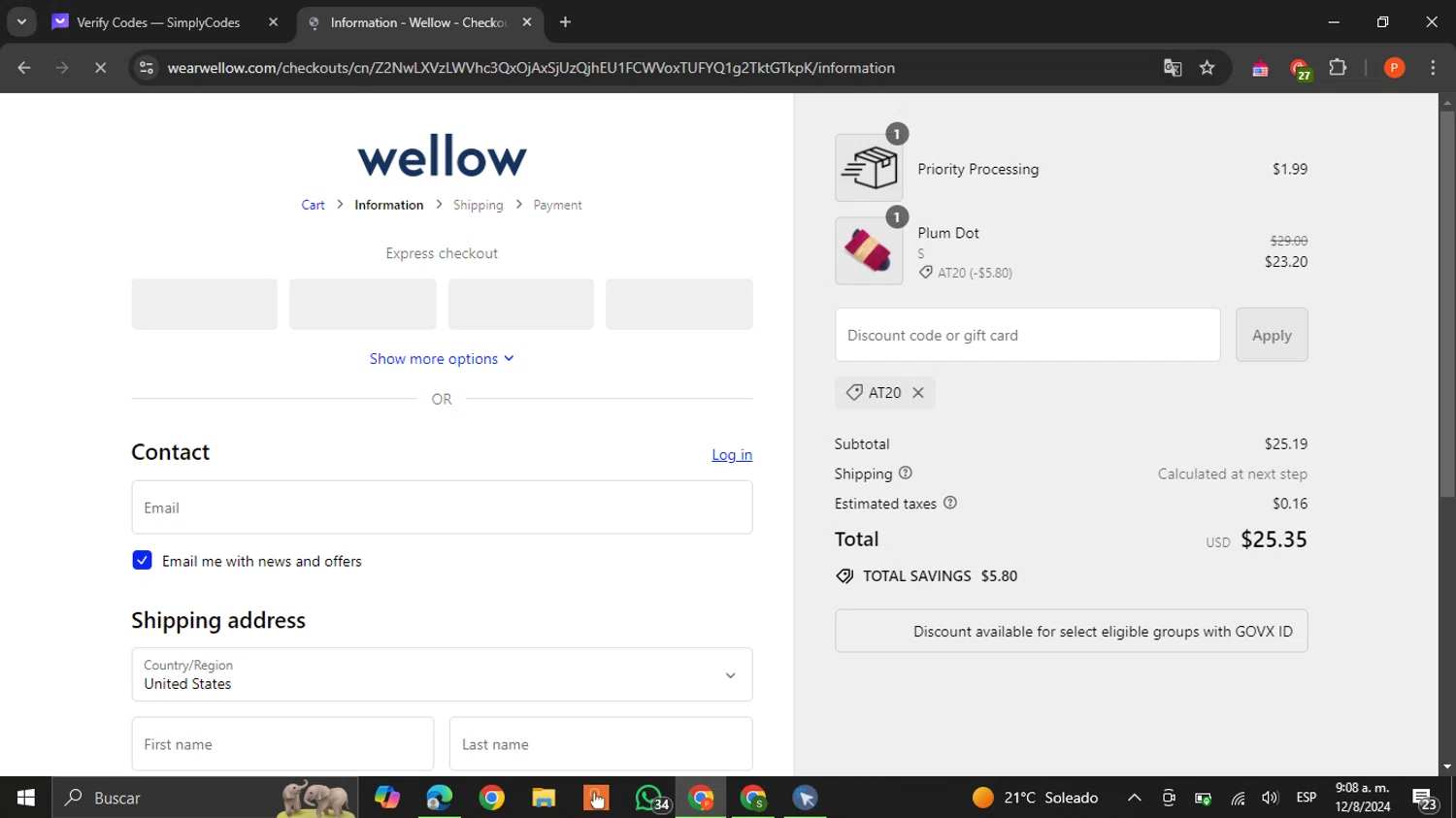Open the Priority Processing product thumbnail
The height and width of the screenshot is (818, 1456).
[x=869, y=168]
